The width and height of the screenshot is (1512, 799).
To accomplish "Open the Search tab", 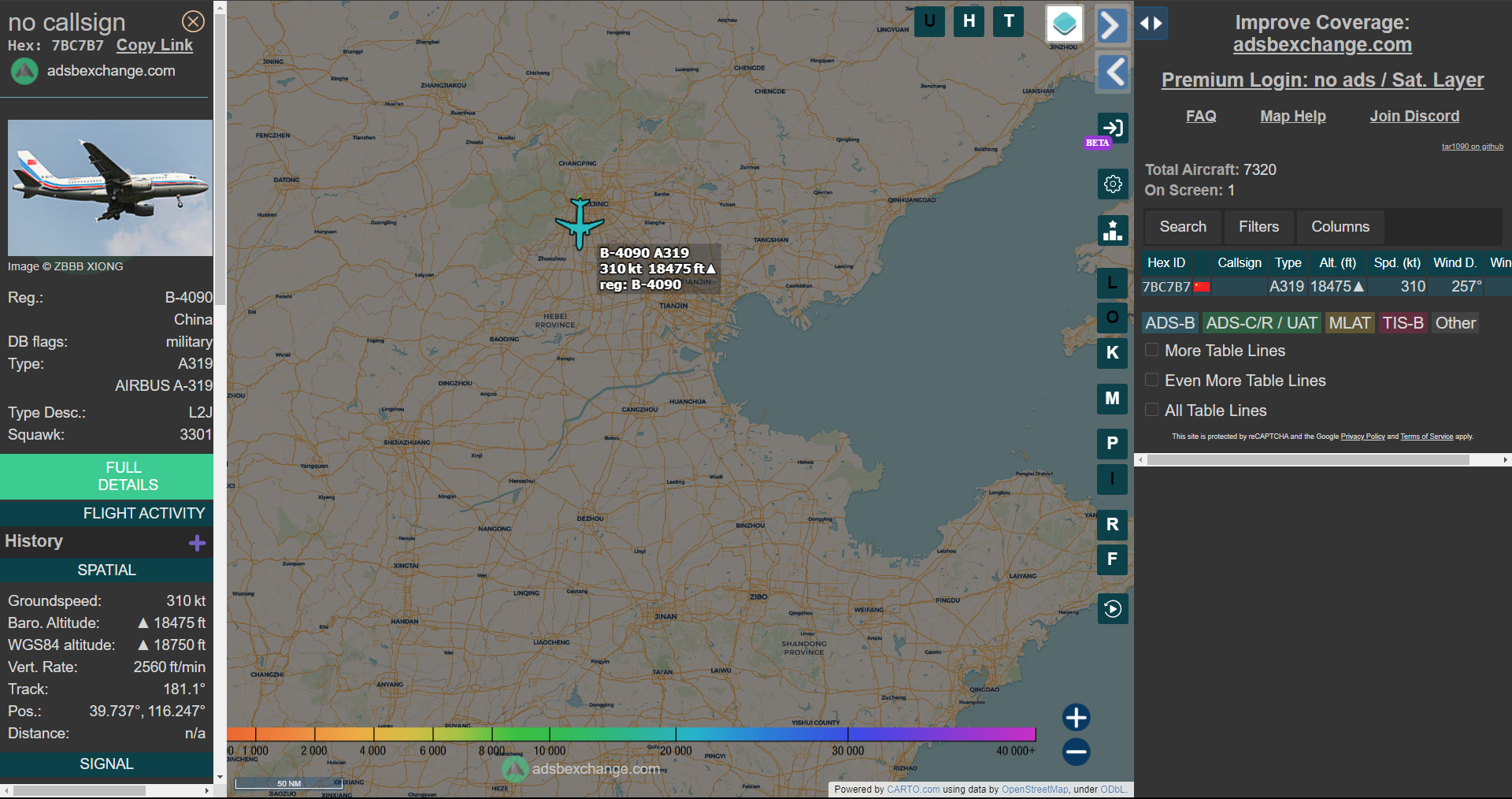I will click(x=1183, y=227).
